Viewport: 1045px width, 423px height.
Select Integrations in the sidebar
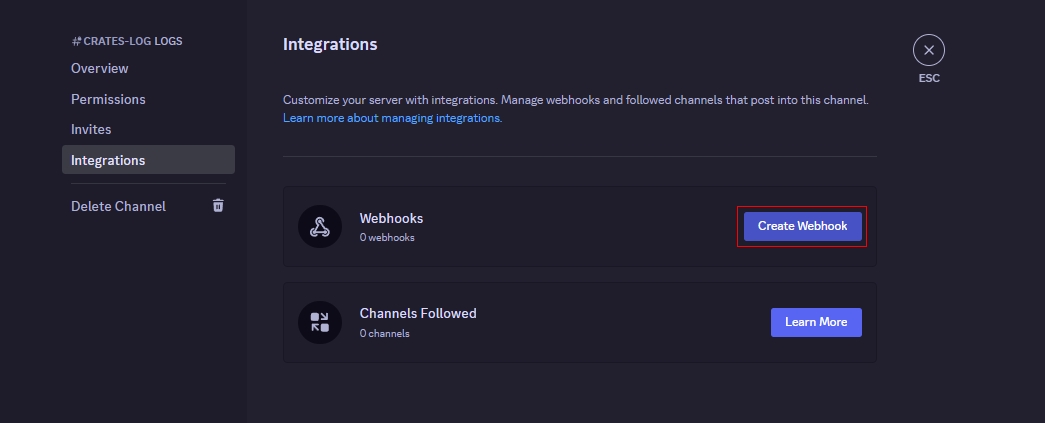pos(108,160)
